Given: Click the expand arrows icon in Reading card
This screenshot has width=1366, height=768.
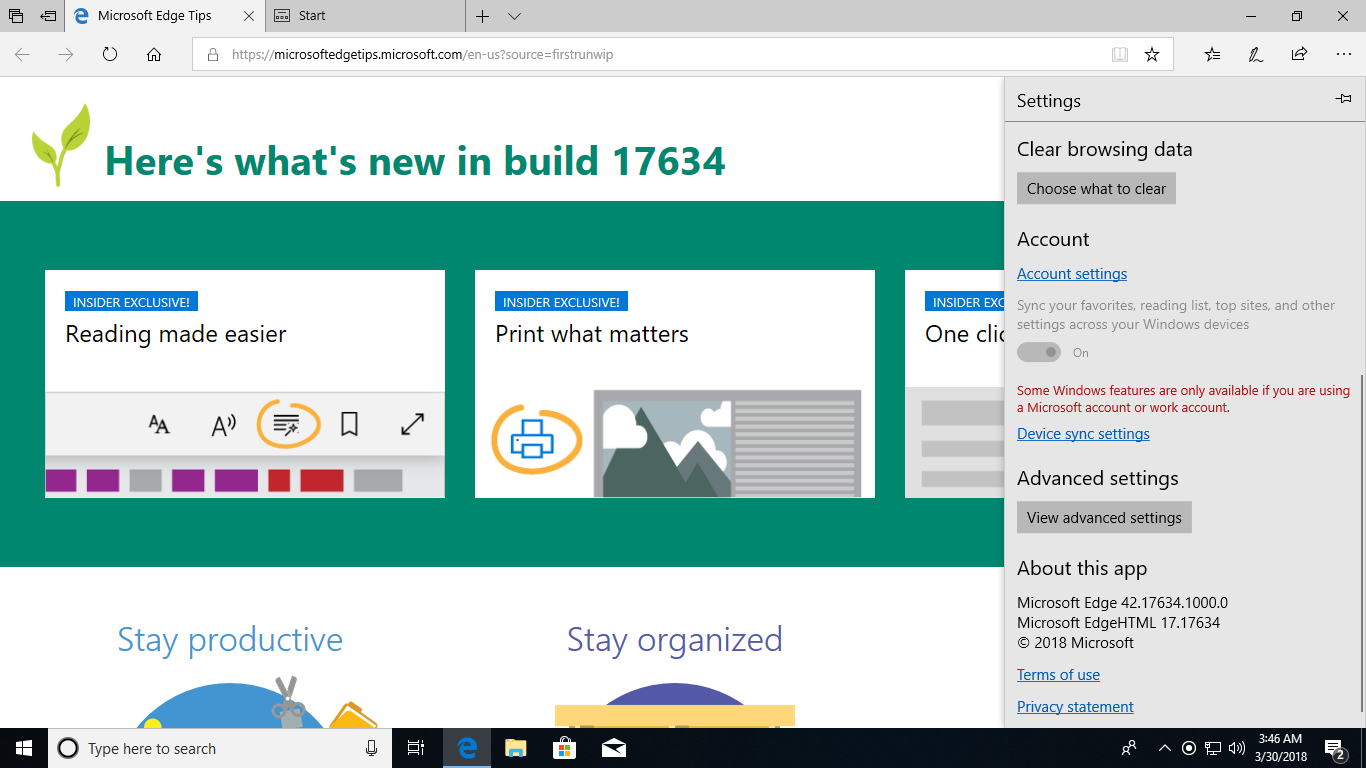Looking at the screenshot, I should pyautogui.click(x=412, y=424).
